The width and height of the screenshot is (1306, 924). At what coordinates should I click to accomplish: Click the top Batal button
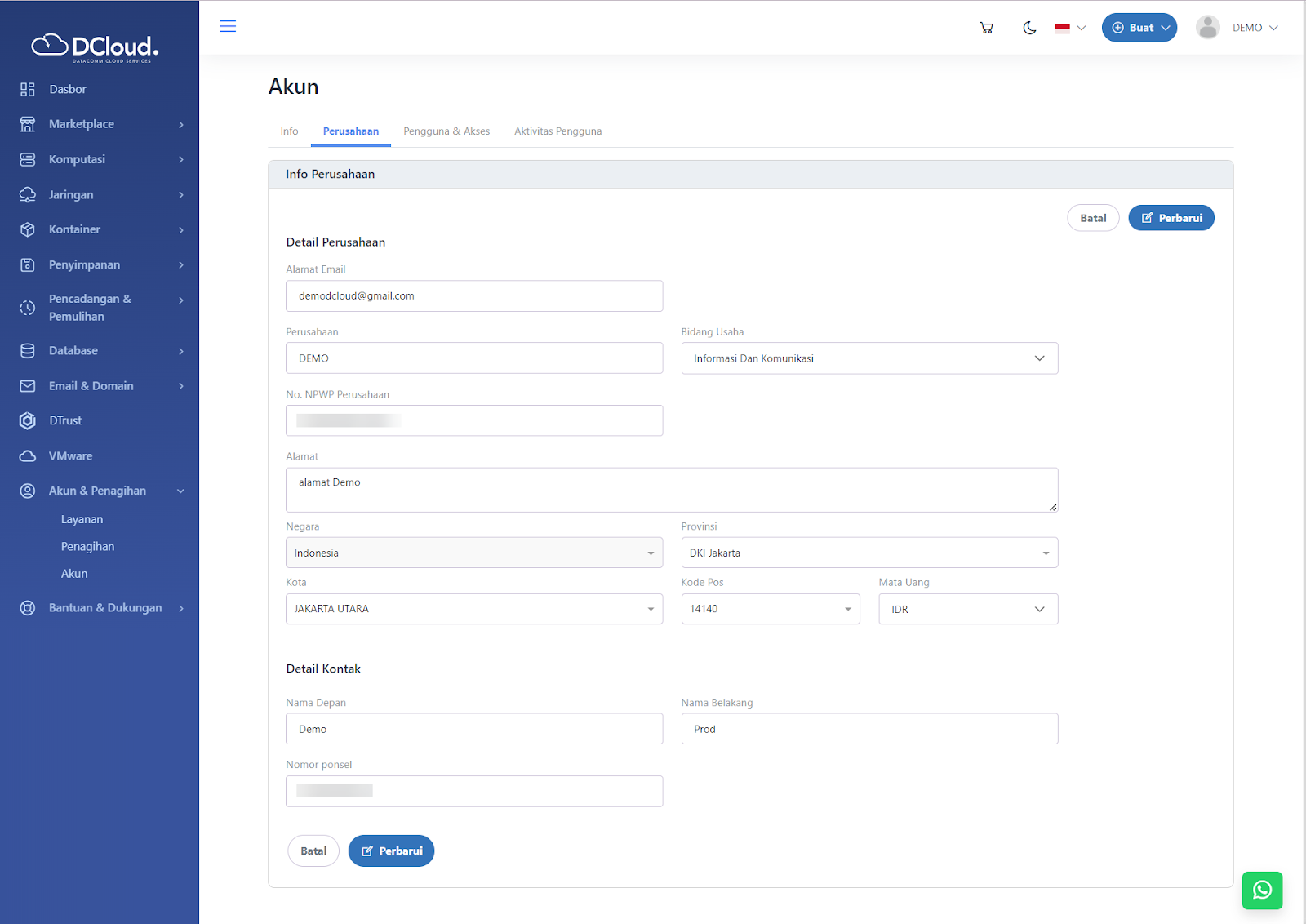point(1093,218)
